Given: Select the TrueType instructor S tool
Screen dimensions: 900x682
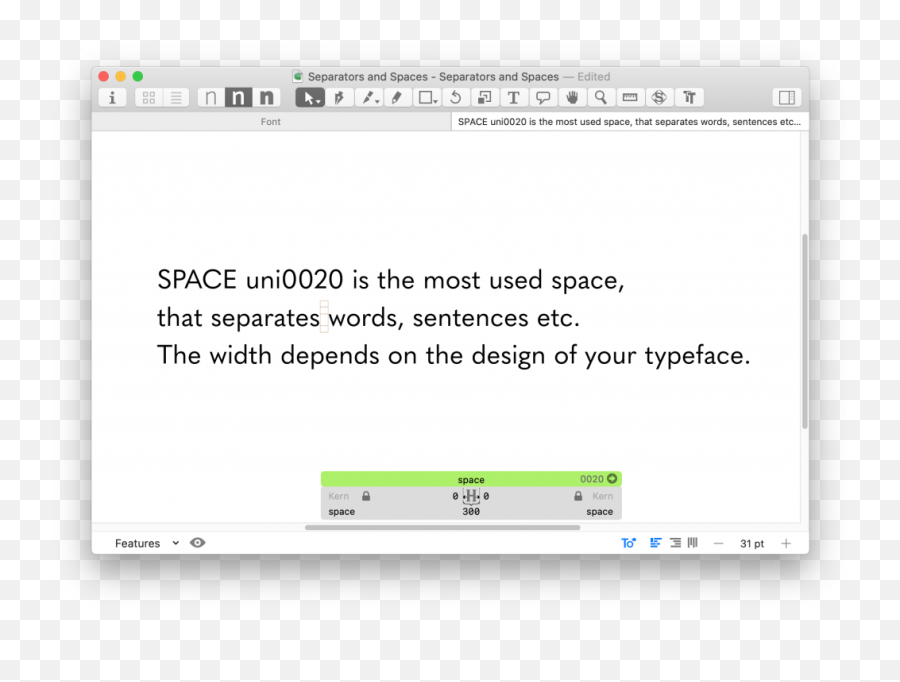Looking at the screenshot, I should point(659,98).
